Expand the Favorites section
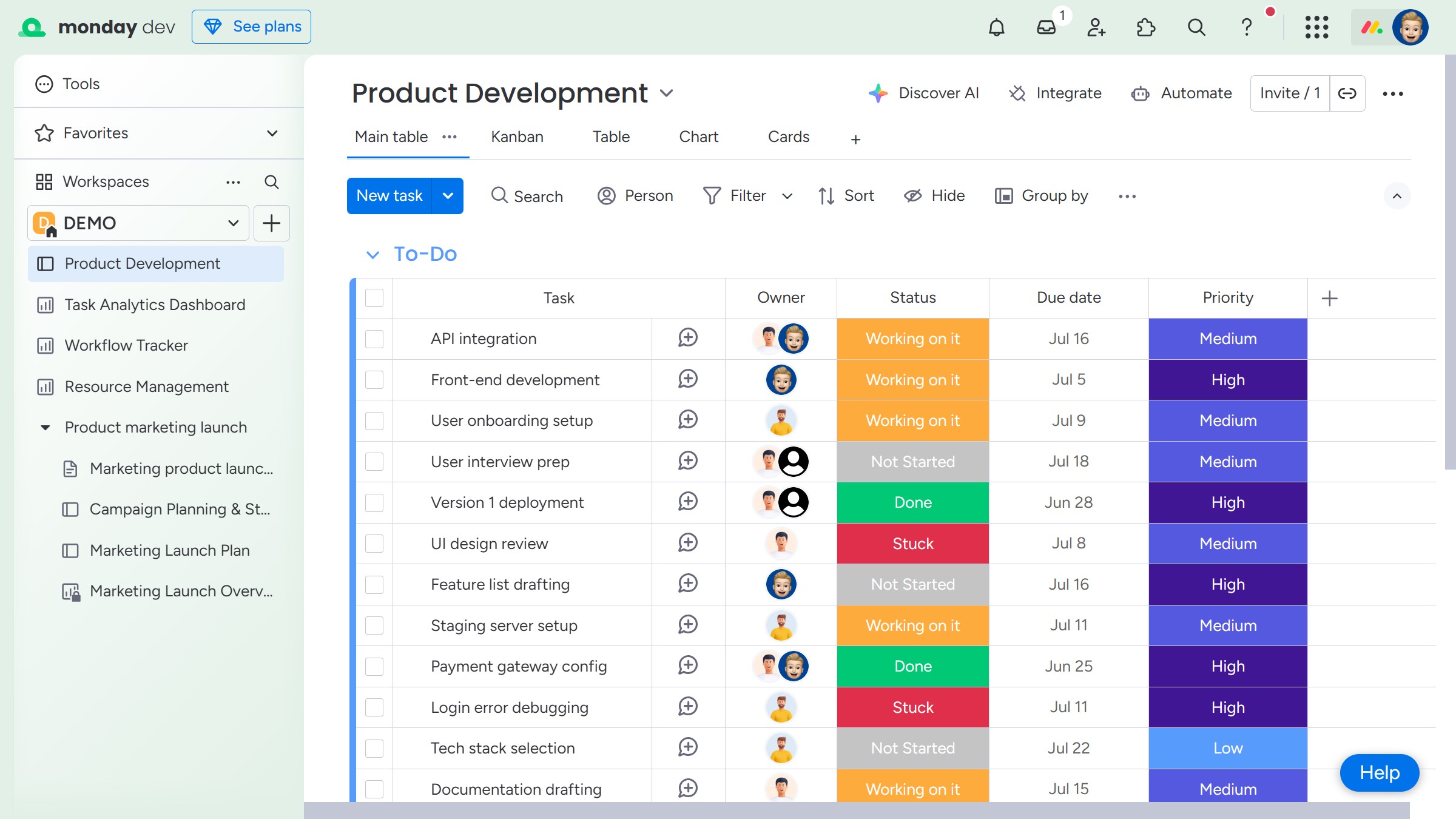 [272, 133]
